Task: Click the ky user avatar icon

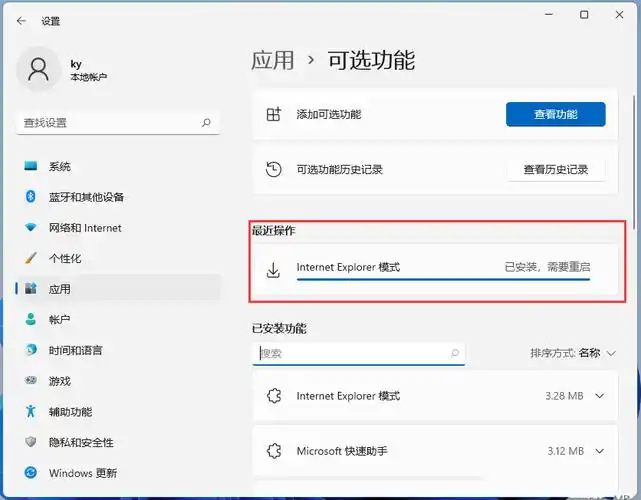Action: (x=39, y=69)
